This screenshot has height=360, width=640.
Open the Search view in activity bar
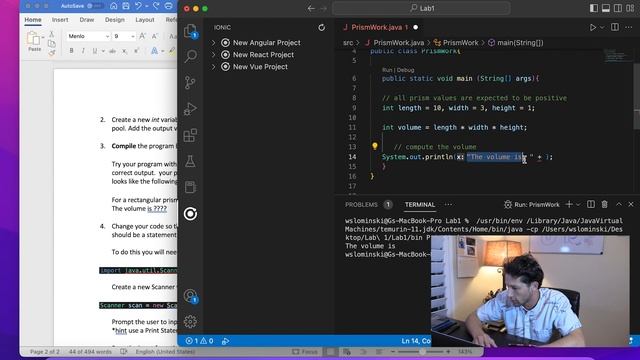coord(190,56)
